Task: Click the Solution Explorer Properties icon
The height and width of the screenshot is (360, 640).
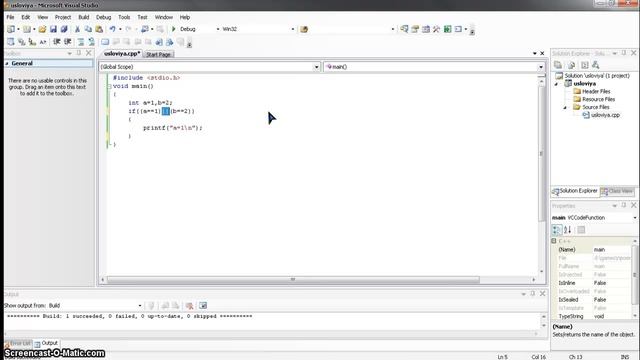Action: coord(558,65)
